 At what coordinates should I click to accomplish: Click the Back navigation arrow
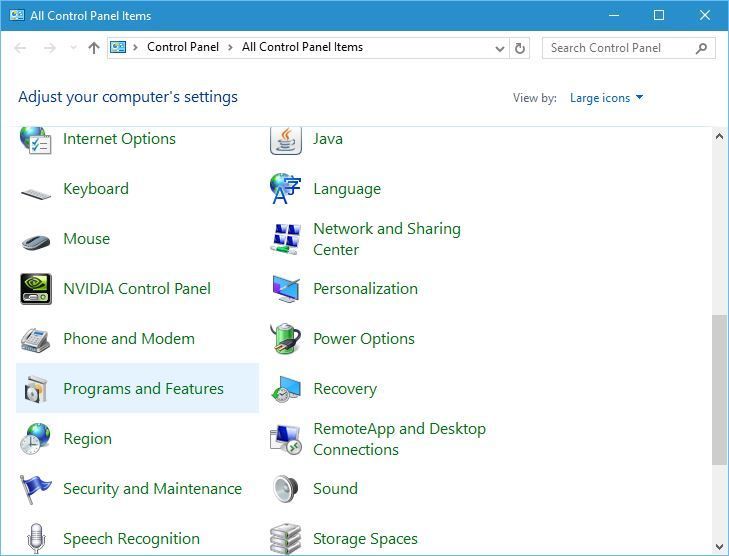pyautogui.click(x=20, y=48)
